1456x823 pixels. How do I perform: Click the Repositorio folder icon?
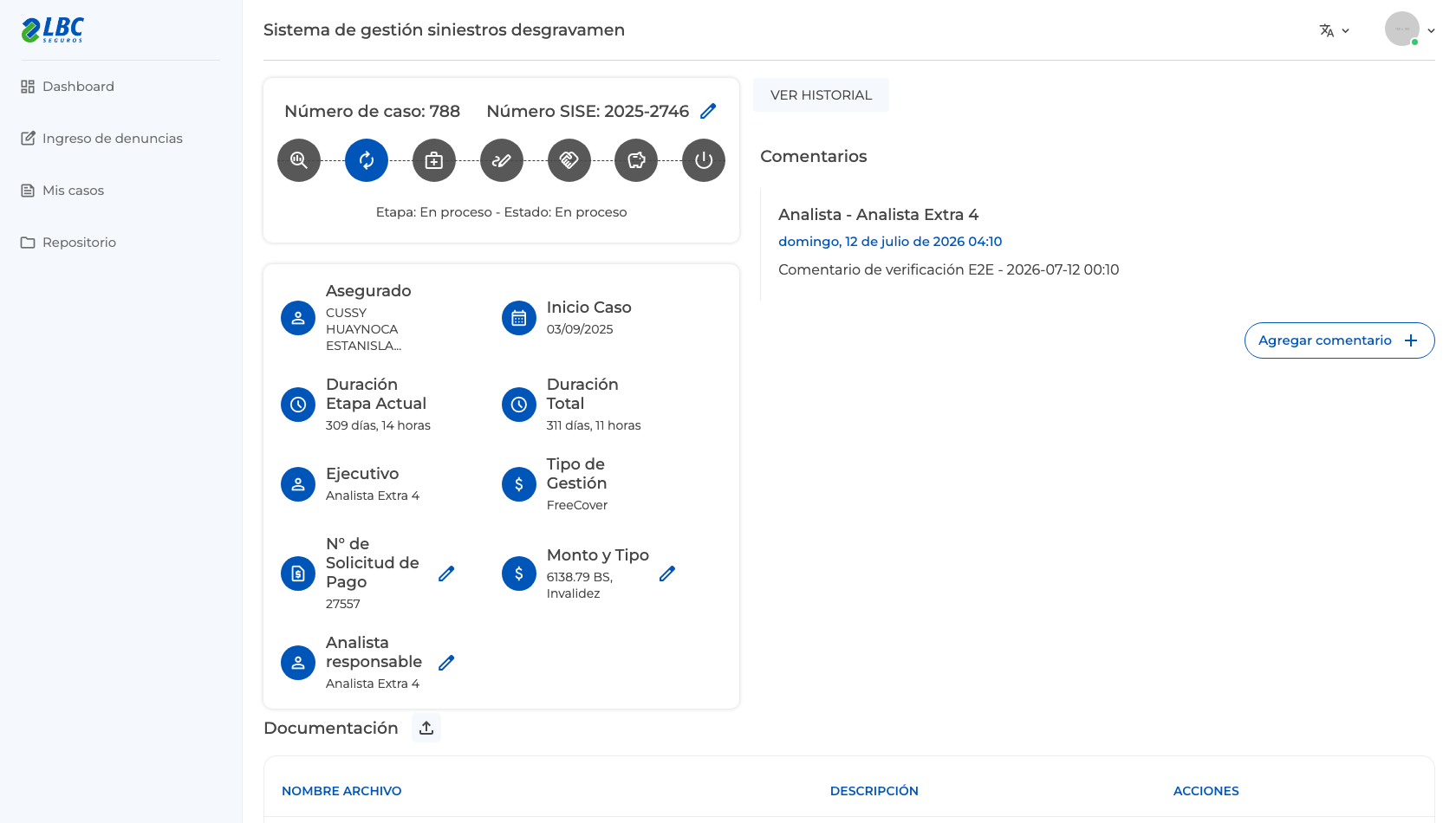click(28, 243)
